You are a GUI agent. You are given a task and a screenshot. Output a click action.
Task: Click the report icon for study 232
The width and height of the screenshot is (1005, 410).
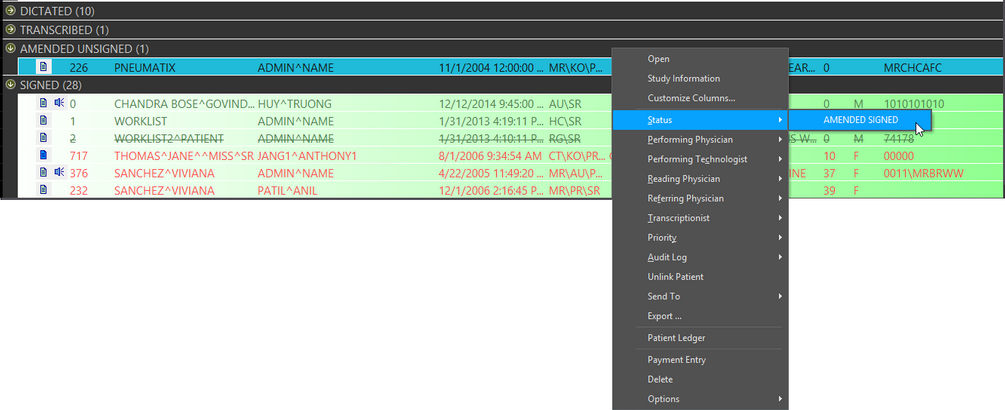pos(43,190)
